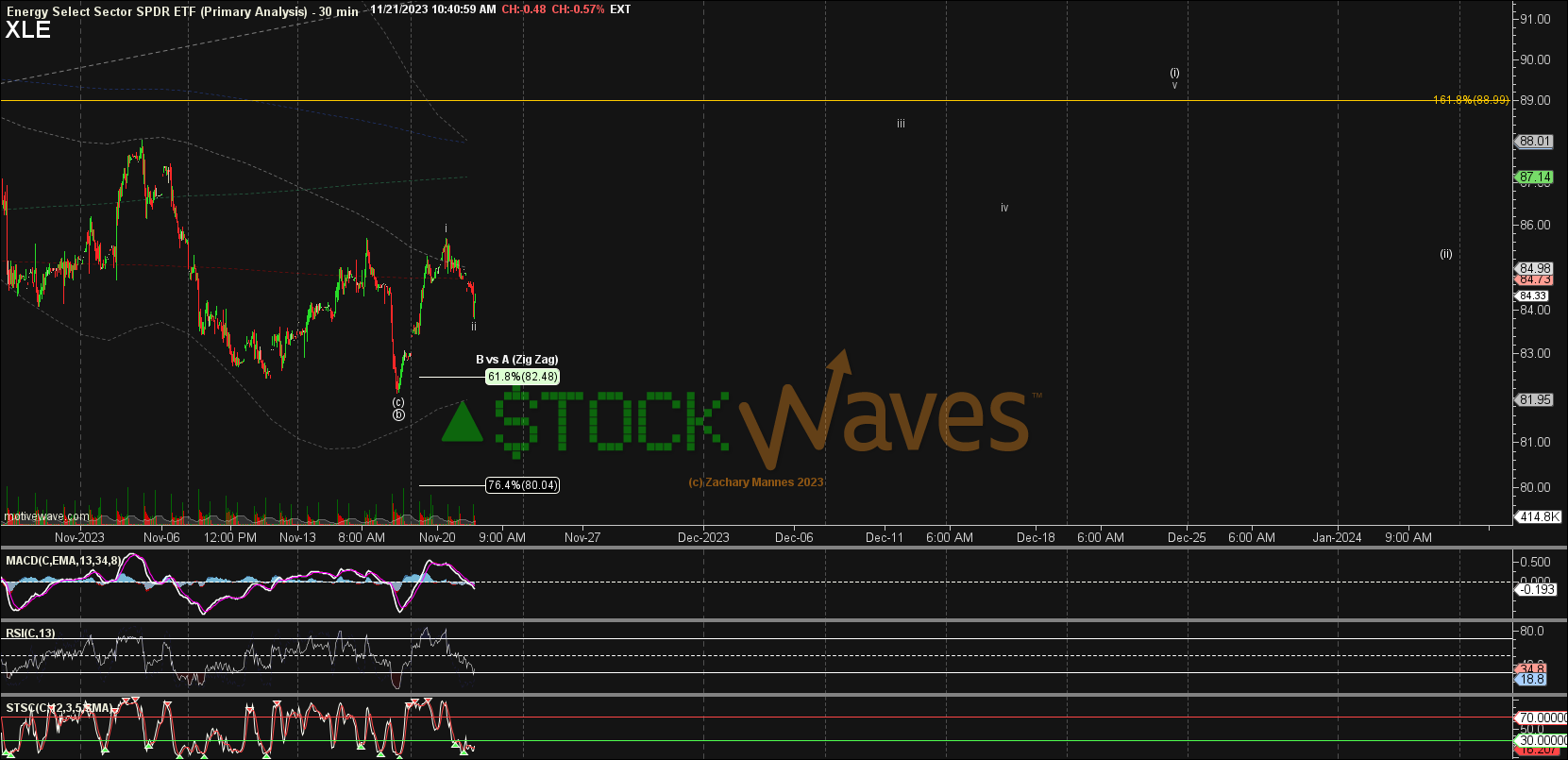Click the 80.00 price axis label

coord(1535,487)
